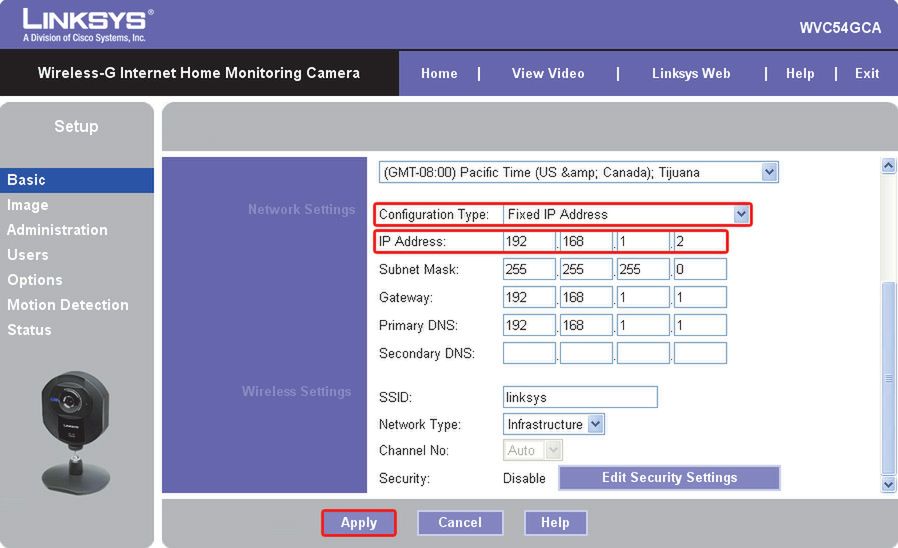The image size is (898, 548).
Task: Open Administration section in sidebar
Action: (57, 230)
